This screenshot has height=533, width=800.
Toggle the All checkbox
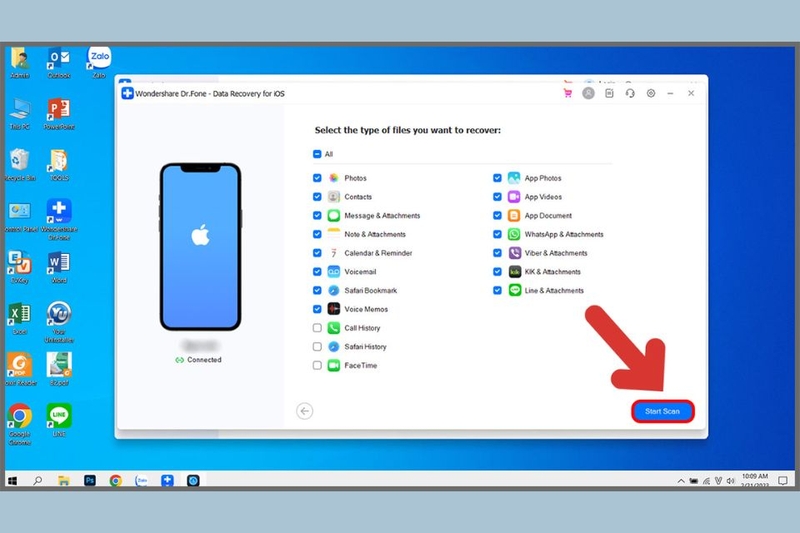(x=317, y=154)
